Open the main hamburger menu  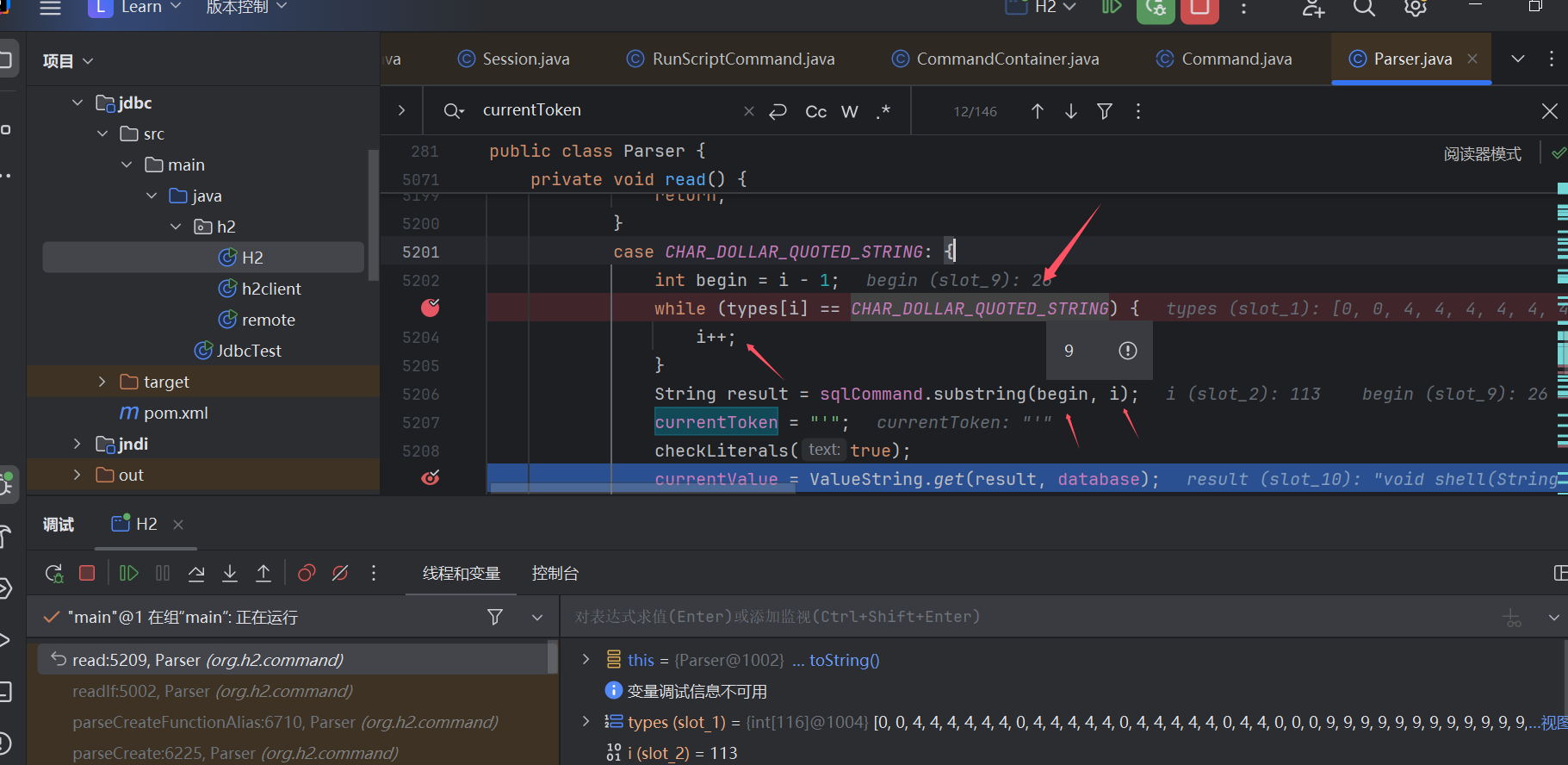[x=51, y=8]
